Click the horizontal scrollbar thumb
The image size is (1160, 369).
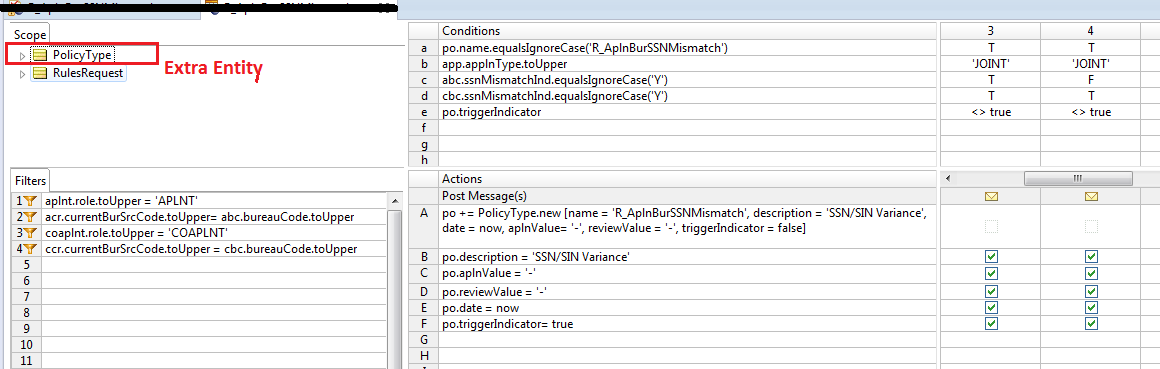click(1078, 178)
